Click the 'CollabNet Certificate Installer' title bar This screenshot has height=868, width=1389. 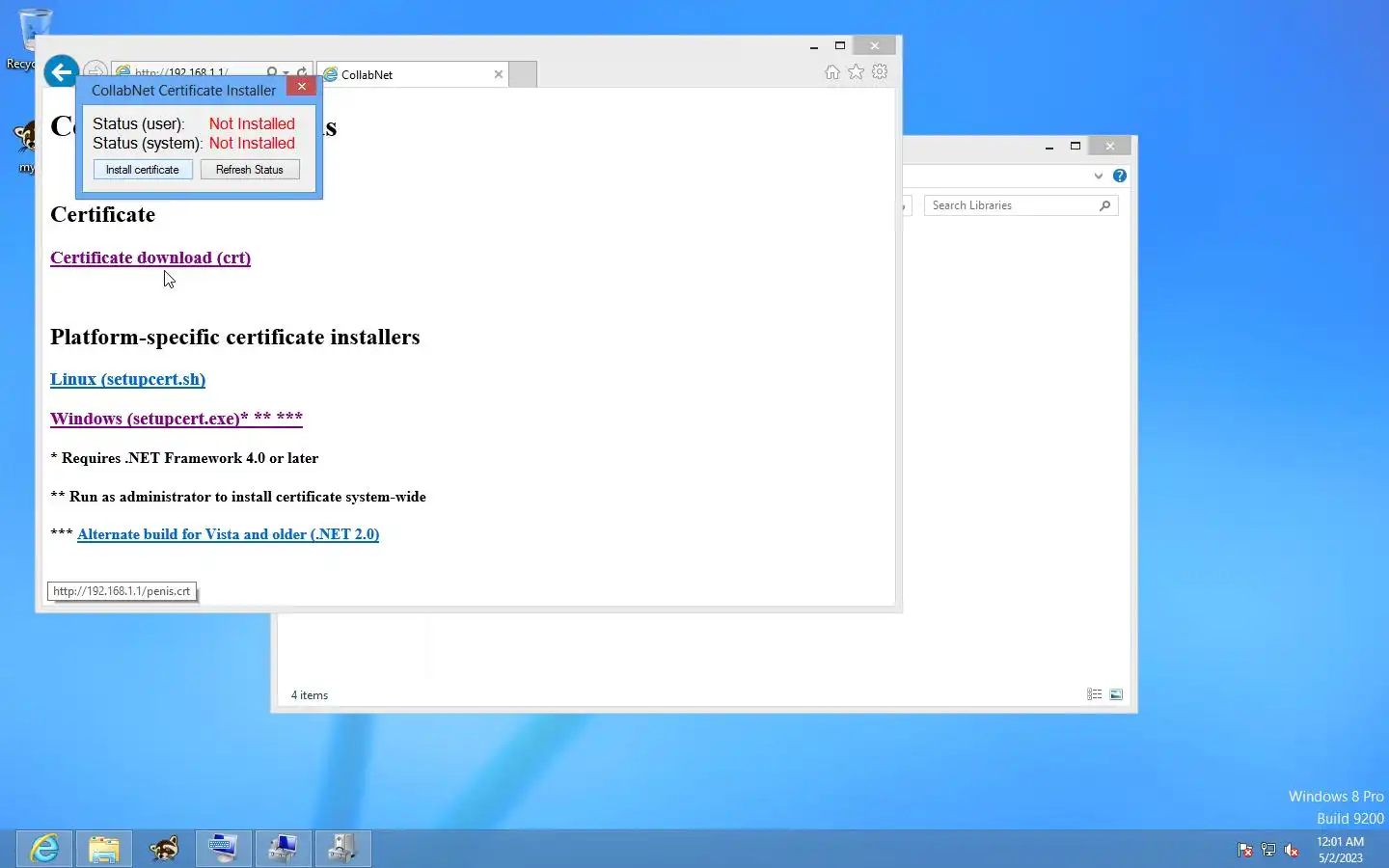pyautogui.click(x=183, y=90)
